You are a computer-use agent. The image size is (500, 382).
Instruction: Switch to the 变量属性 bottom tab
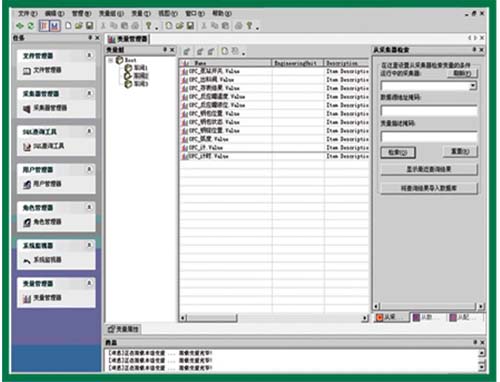coord(123,329)
